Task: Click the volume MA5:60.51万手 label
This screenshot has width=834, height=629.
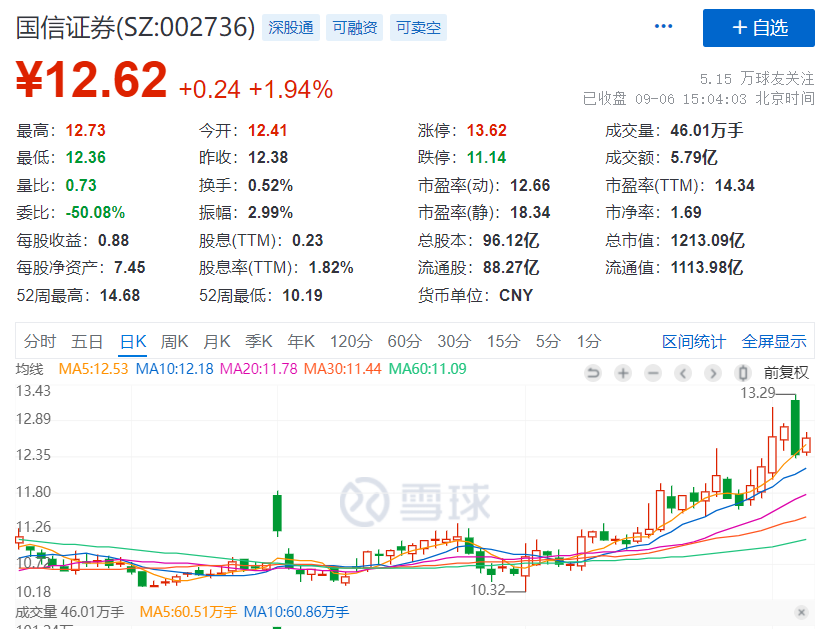Action: (188, 612)
